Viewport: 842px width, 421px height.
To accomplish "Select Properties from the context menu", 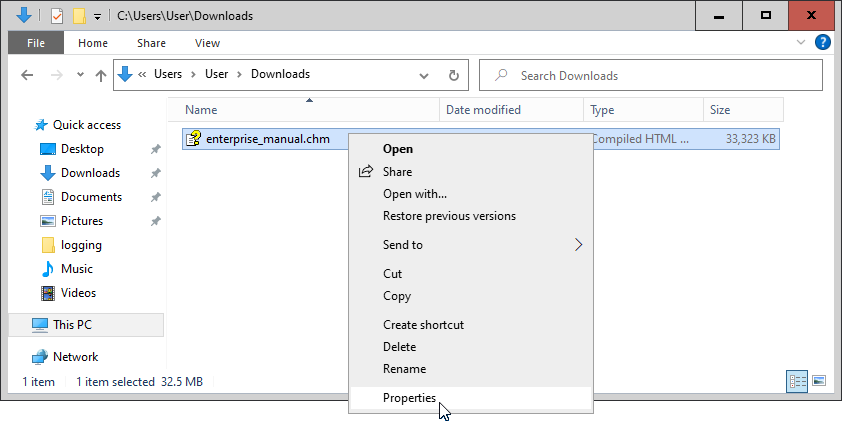I will (x=409, y=398).
